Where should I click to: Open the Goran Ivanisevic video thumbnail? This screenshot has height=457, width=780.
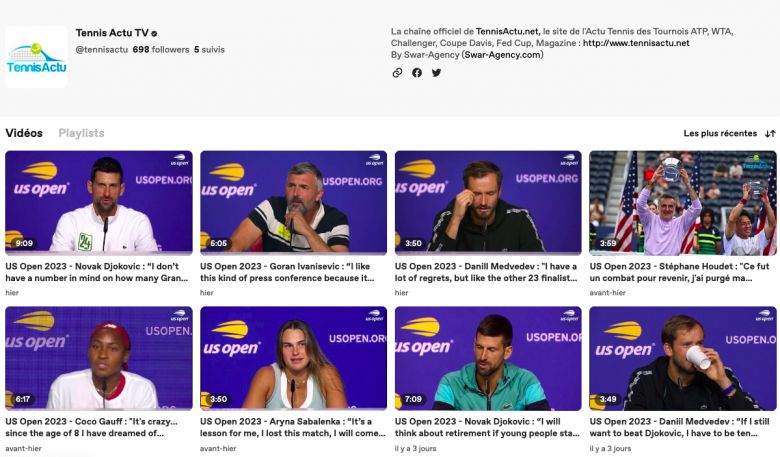click(x=293, y=201)
